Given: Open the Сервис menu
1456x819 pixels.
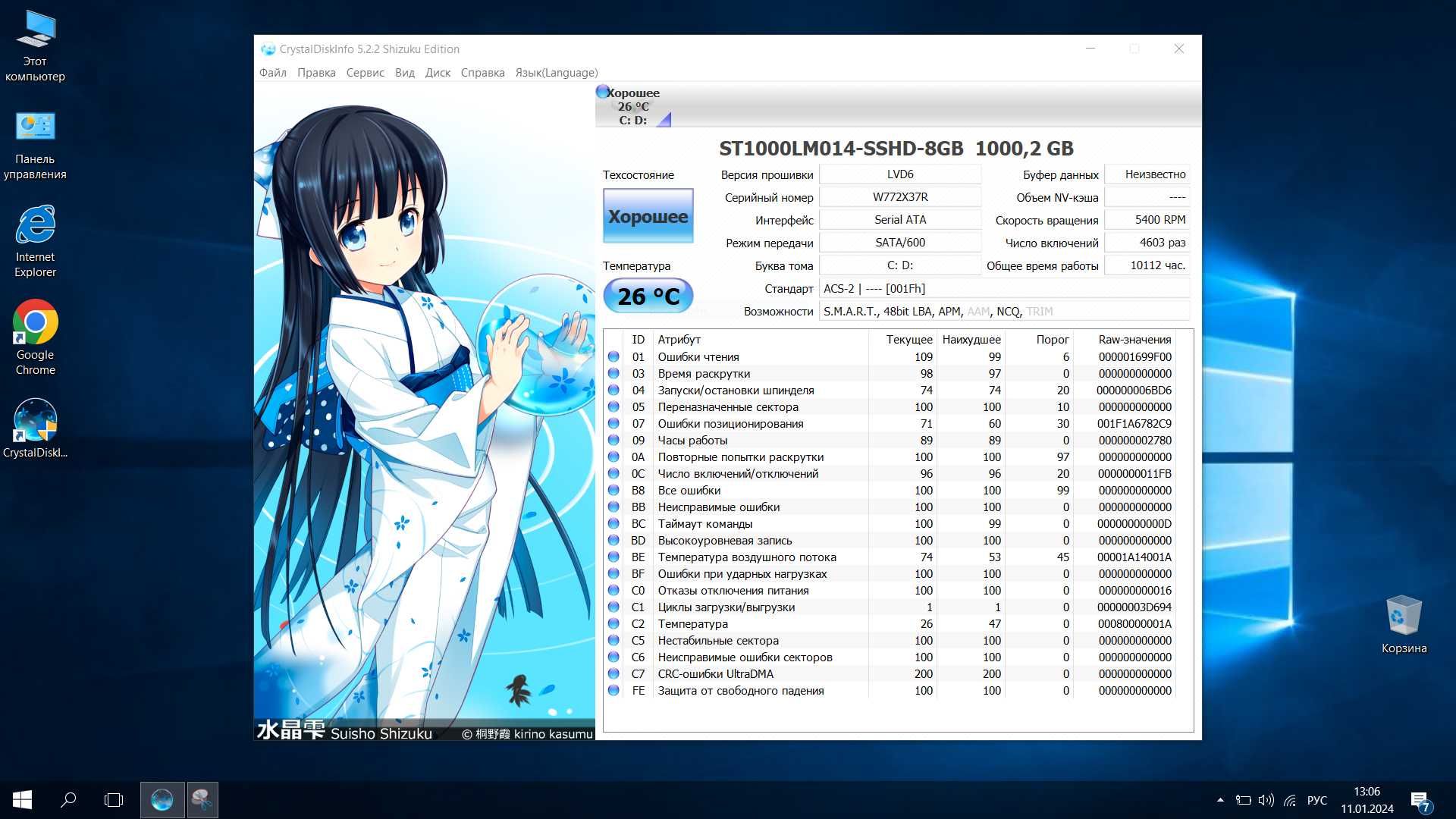Looking at the screenshot, I should point(365,73).
